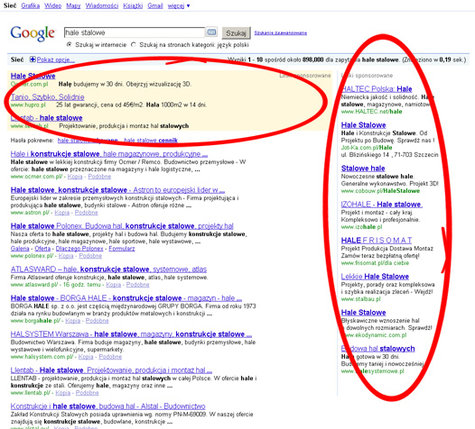This screenshot has width=475, height=429.
Task: Select the 'Szukaj w internecie' radio button
Action: [x=69, y=44]
